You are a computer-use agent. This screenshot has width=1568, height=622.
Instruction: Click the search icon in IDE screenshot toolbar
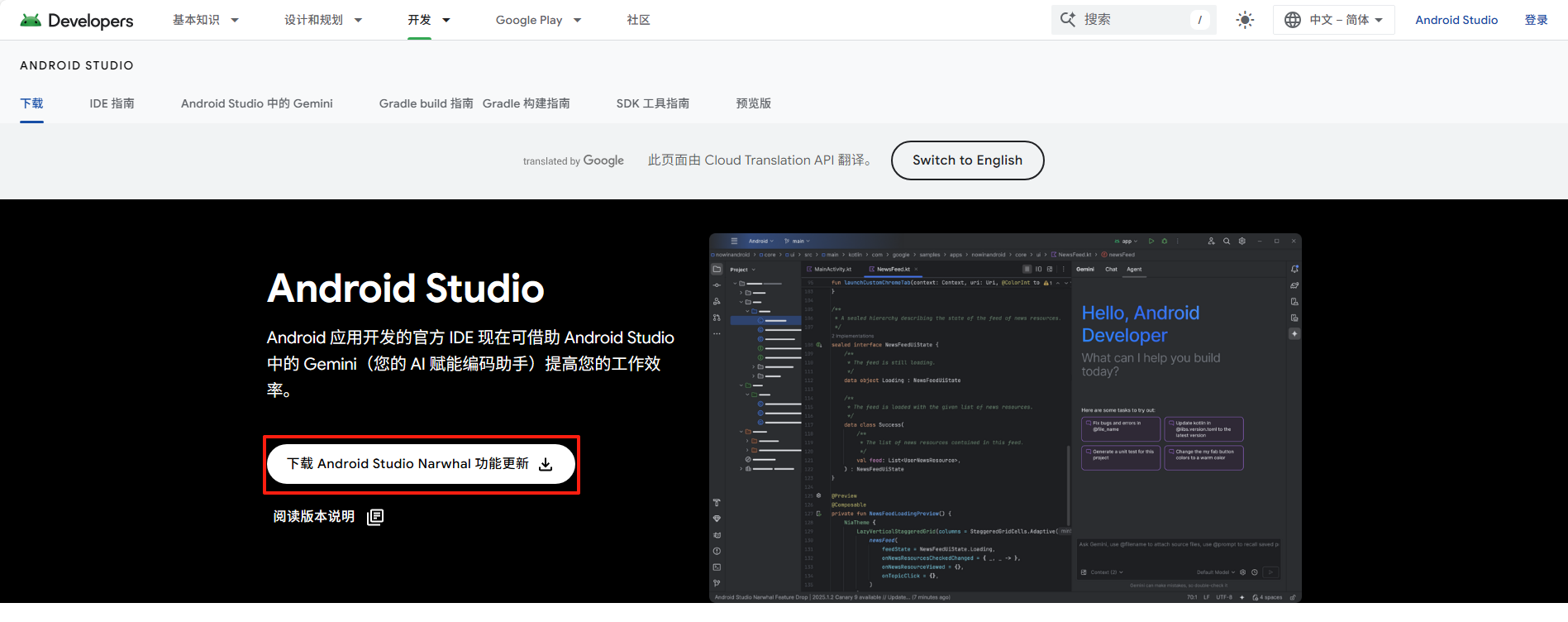coord(1227,242)
